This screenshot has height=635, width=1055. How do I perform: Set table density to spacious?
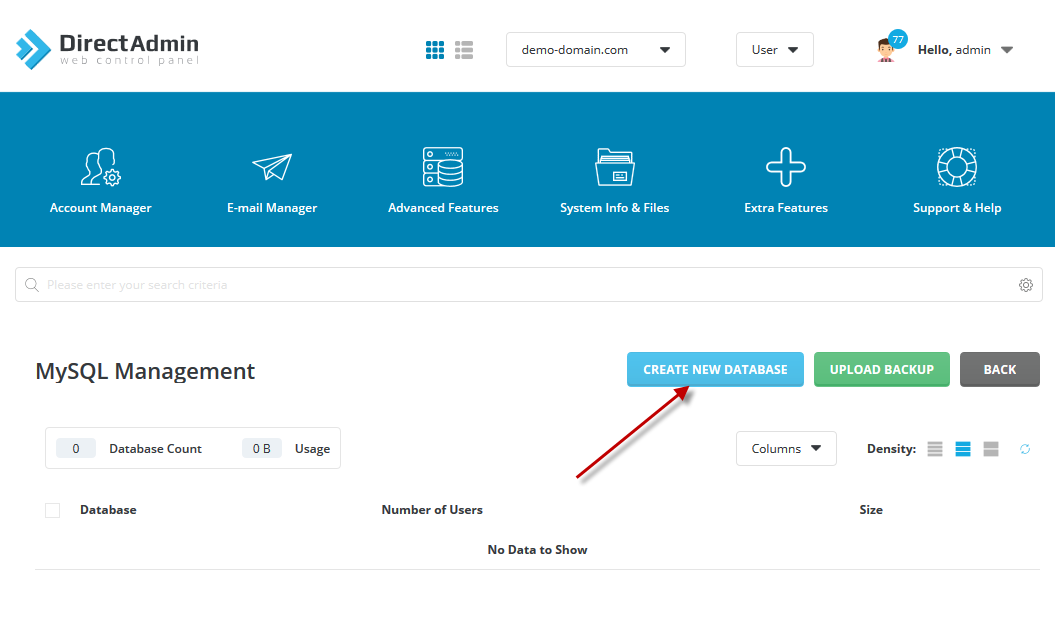pyautogui.click(x=990, y=449)
